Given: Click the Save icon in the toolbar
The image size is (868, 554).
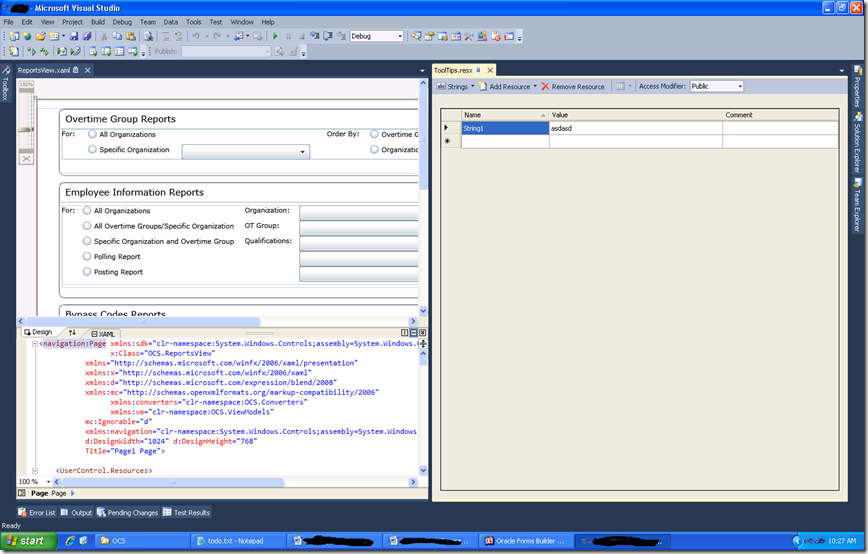Looking at the screenshot, I should tap(73, 36).
